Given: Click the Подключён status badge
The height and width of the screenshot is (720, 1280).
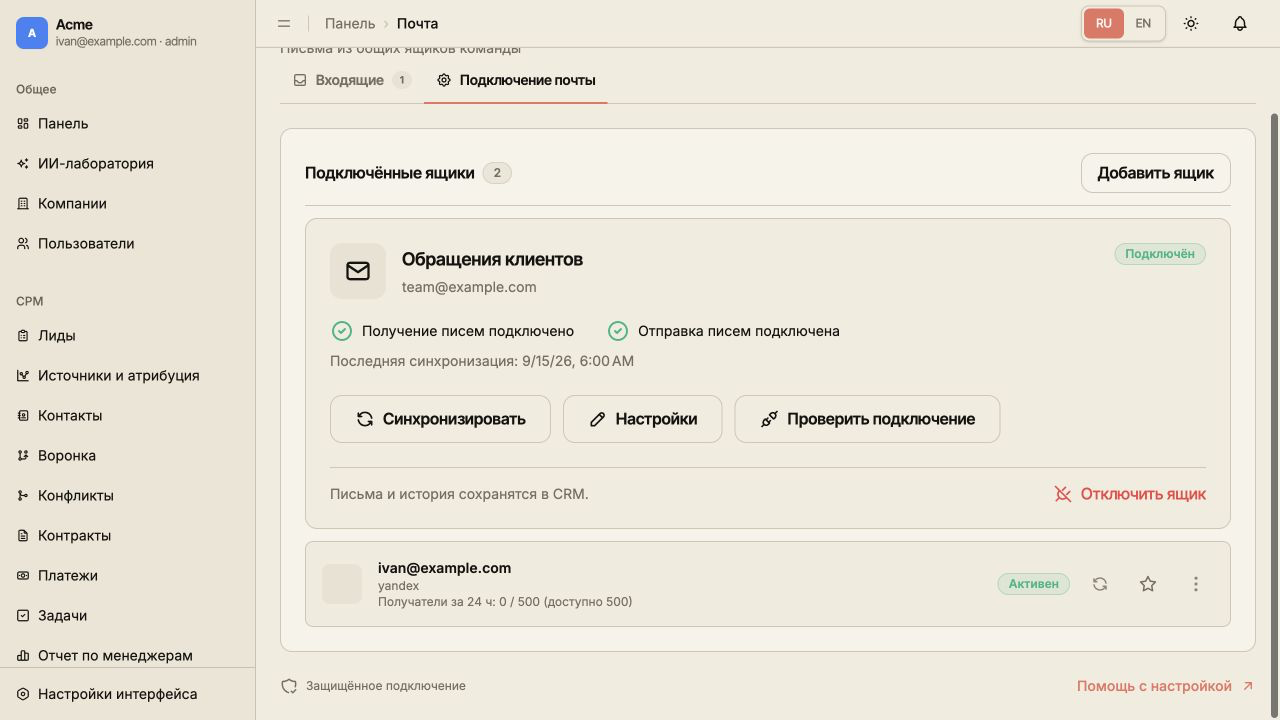Looking at the screenshot, I should 1160,254.
